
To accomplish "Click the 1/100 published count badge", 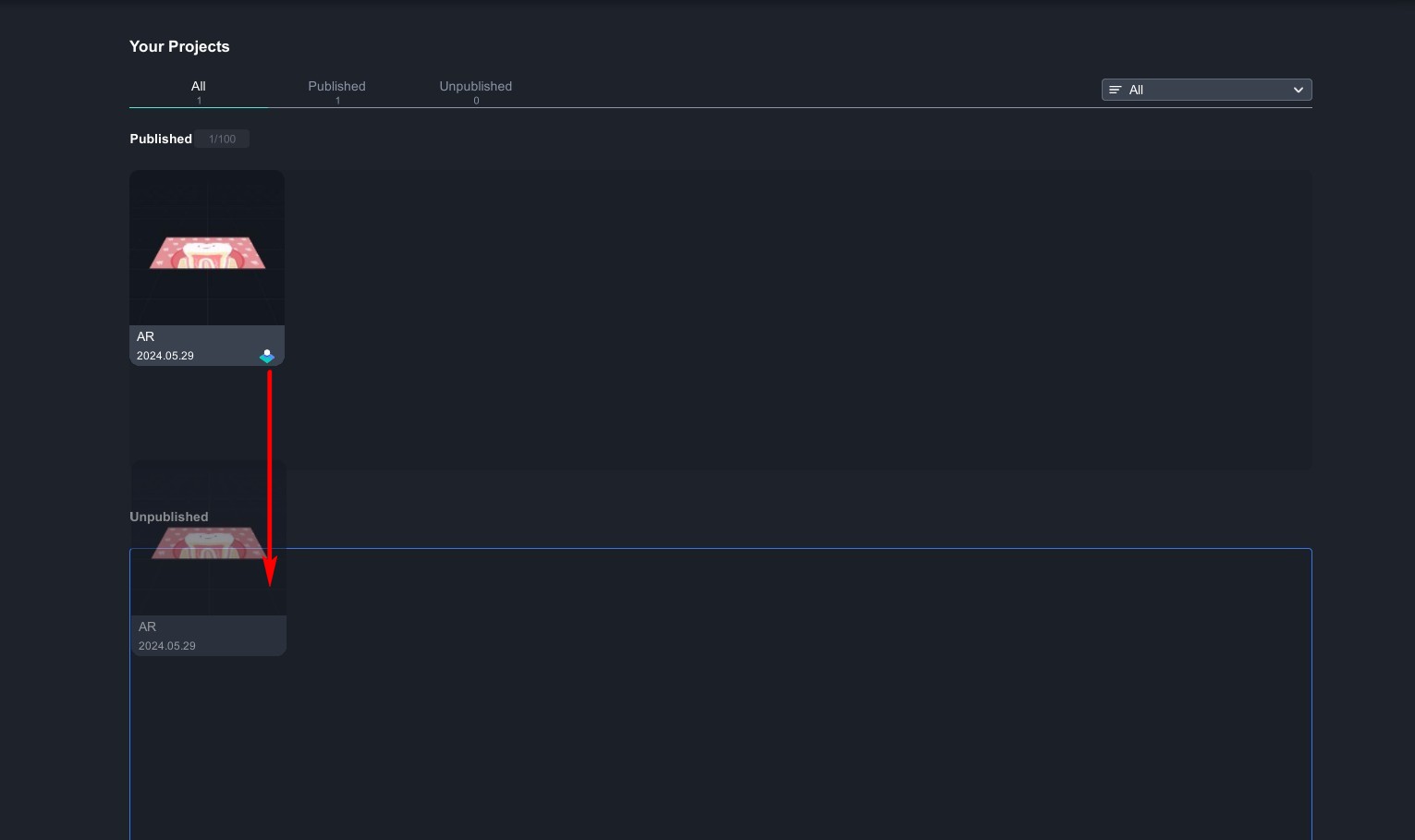I will coord(222,140).
